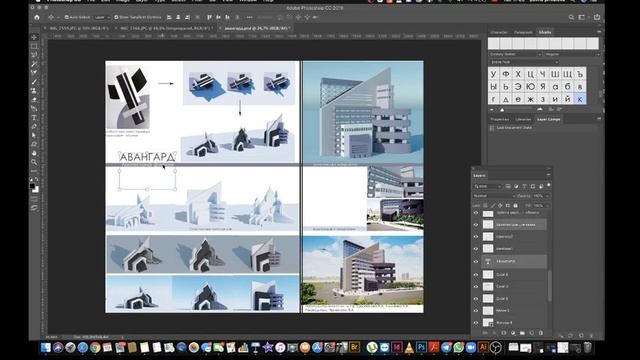Screen dimensions: 640x360
Task: Switch to the Libraries tab
Action: point(523,119)
